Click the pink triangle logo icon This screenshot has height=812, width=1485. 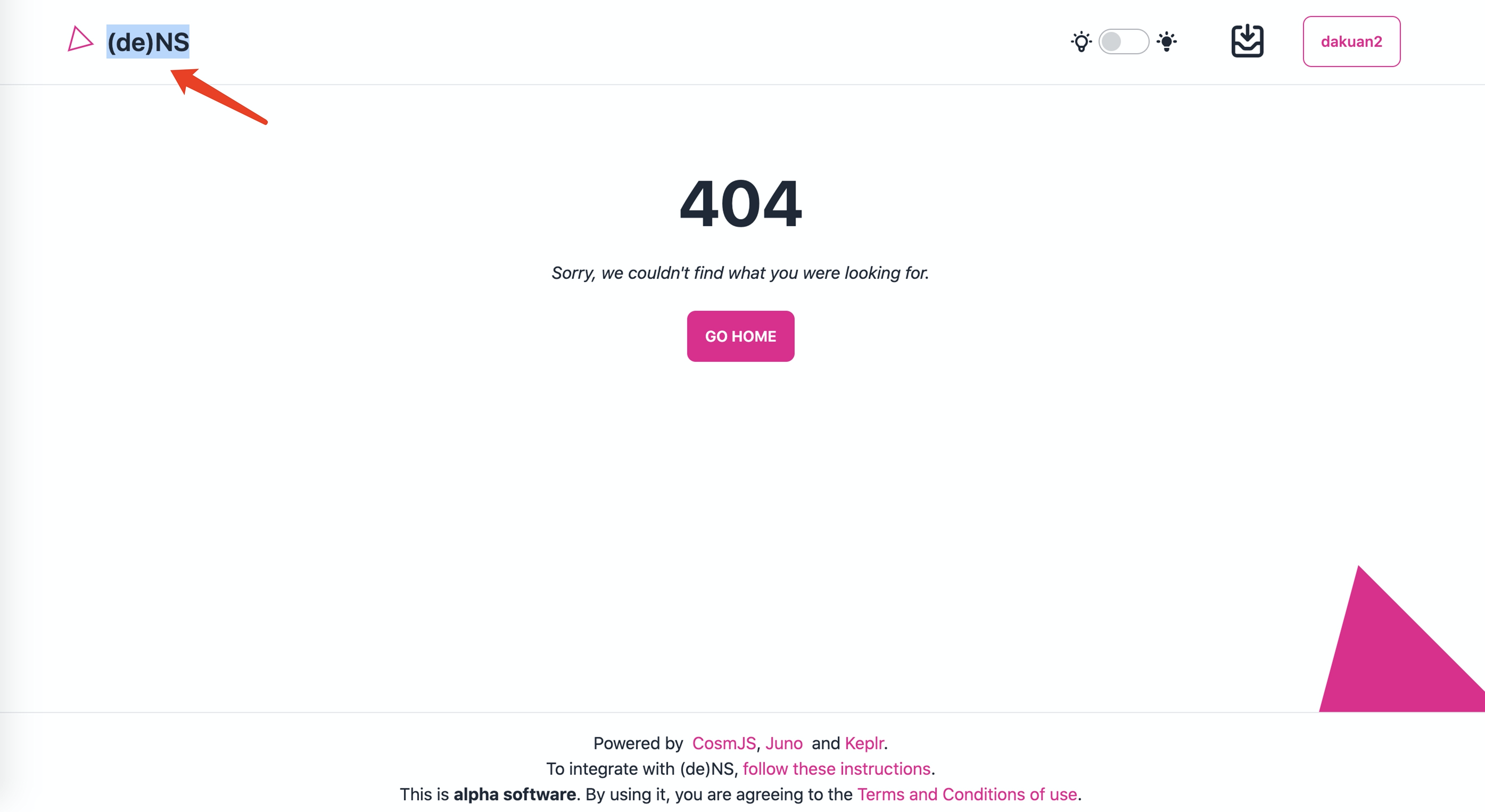click(79, 39)
